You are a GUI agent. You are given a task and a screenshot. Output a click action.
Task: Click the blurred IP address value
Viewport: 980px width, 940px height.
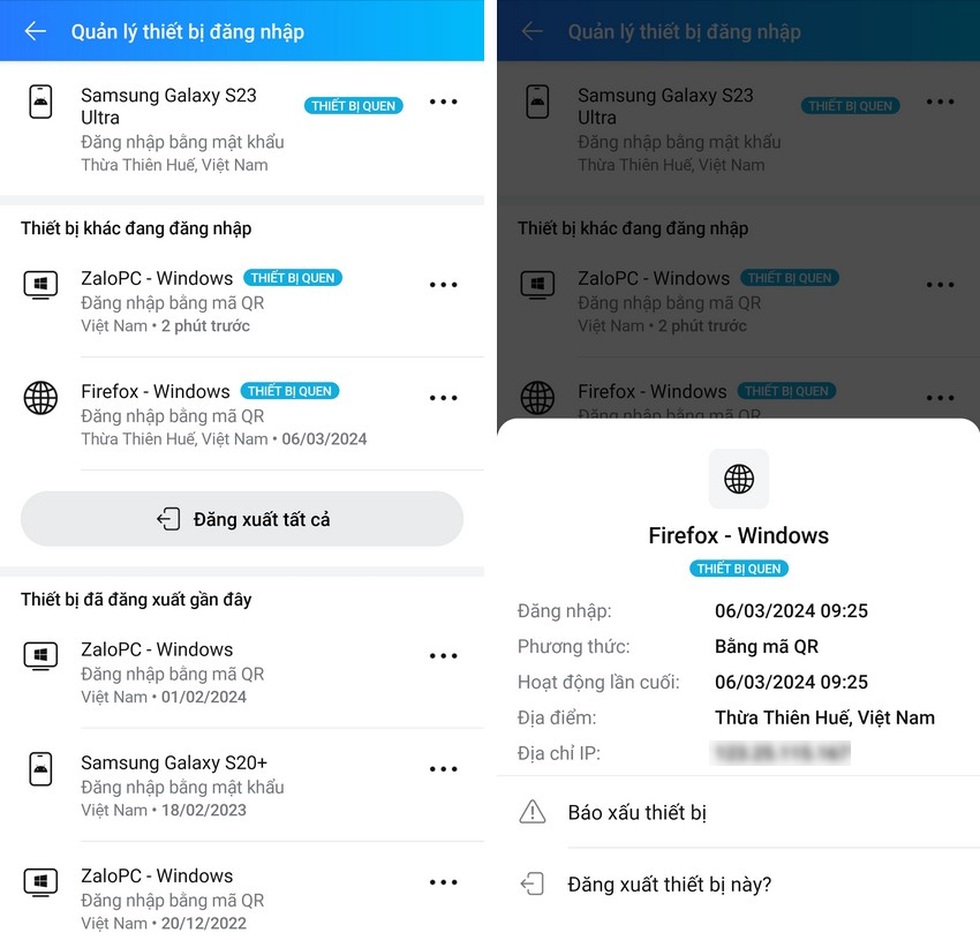(780, 753)
